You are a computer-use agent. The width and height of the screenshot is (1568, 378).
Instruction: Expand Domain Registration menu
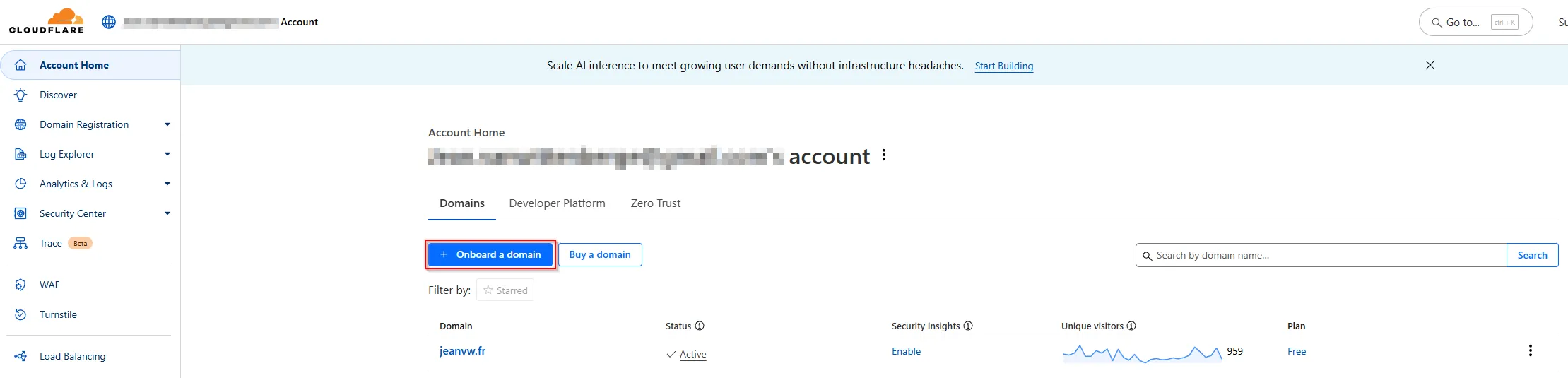point(167,124)
